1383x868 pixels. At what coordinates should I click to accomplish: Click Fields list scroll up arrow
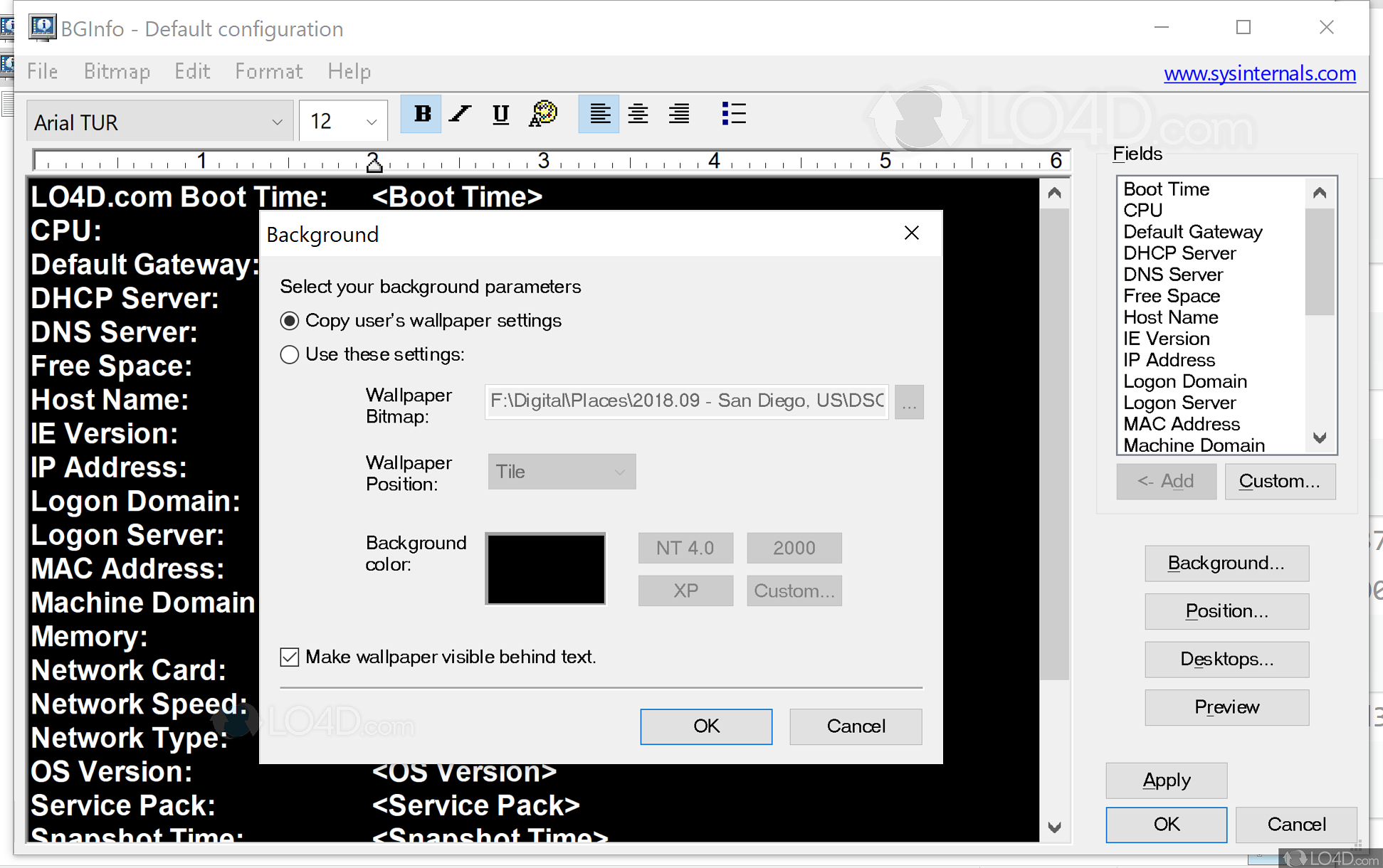pyautogui.click(x=1320, y=192)
